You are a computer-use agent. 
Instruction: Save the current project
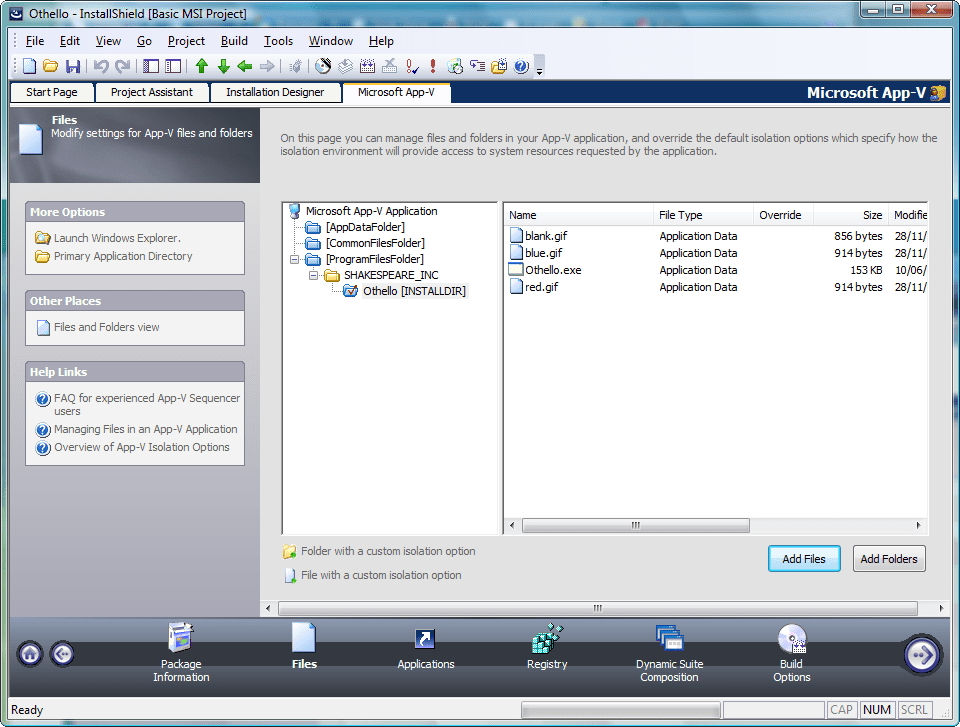(73, 66)
